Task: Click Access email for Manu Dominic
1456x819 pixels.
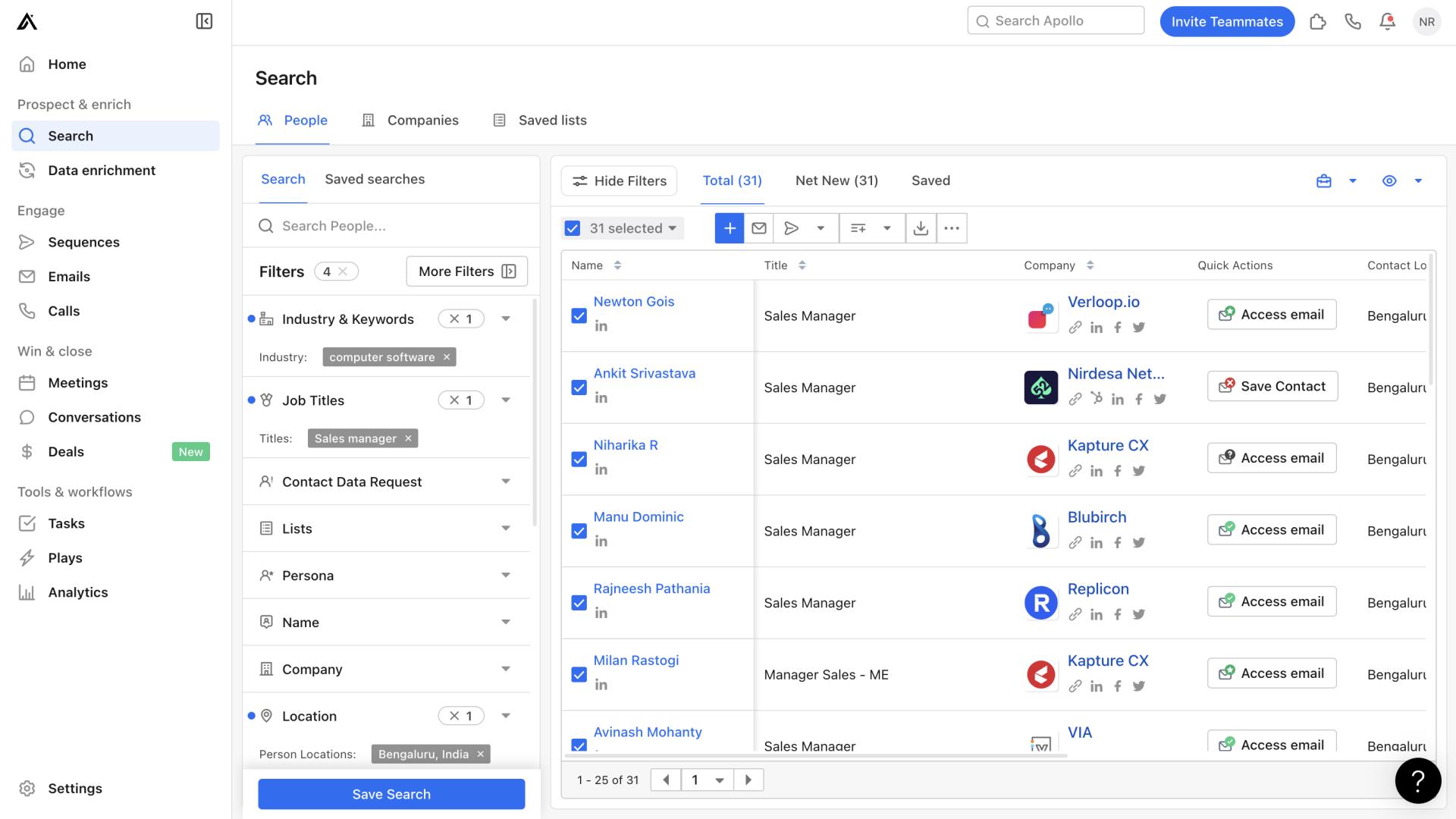Action: coord(1272,530)
